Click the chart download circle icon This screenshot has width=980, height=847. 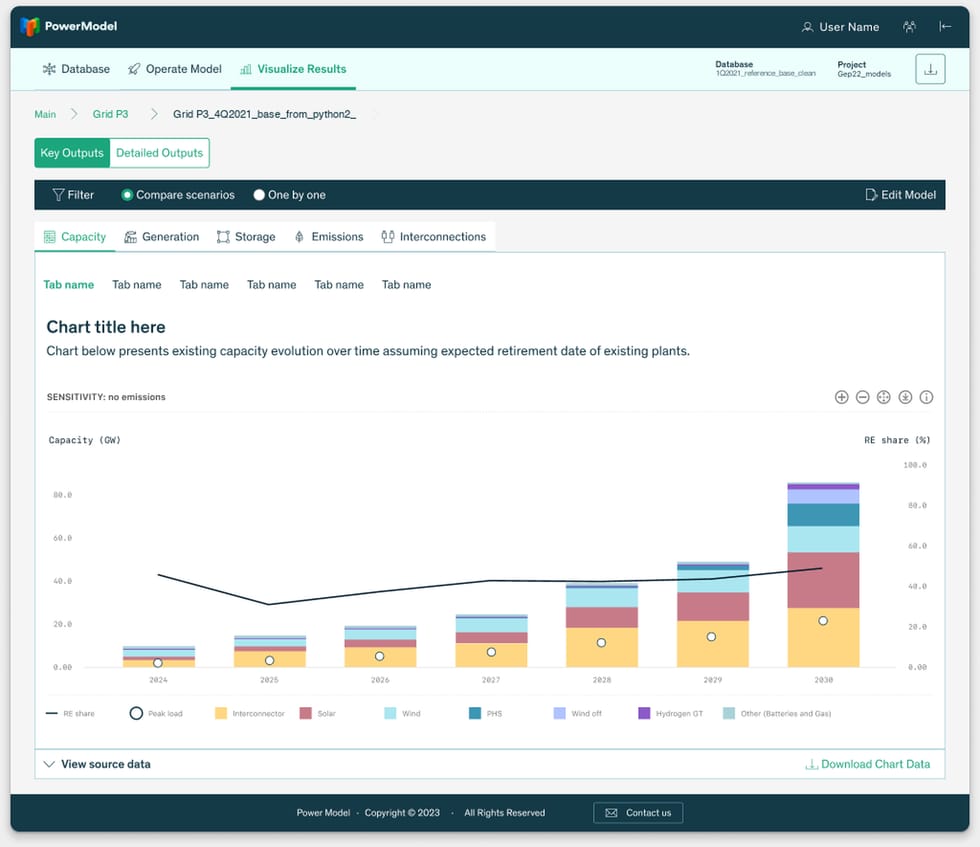coord(905,397)
